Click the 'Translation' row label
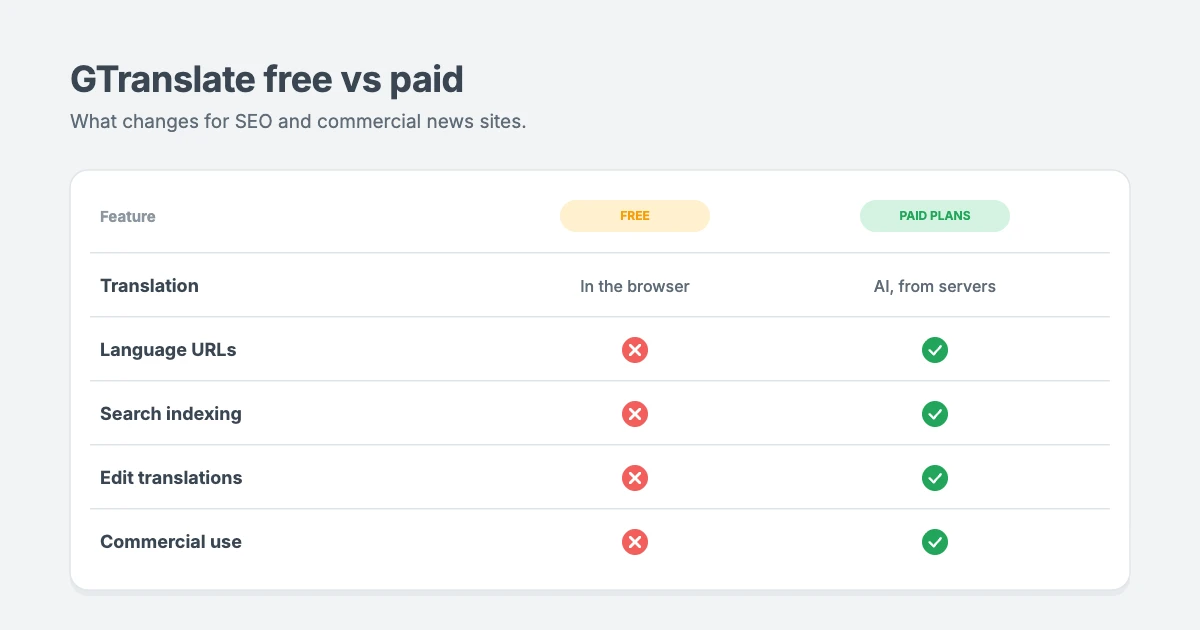 pos(149,286)
